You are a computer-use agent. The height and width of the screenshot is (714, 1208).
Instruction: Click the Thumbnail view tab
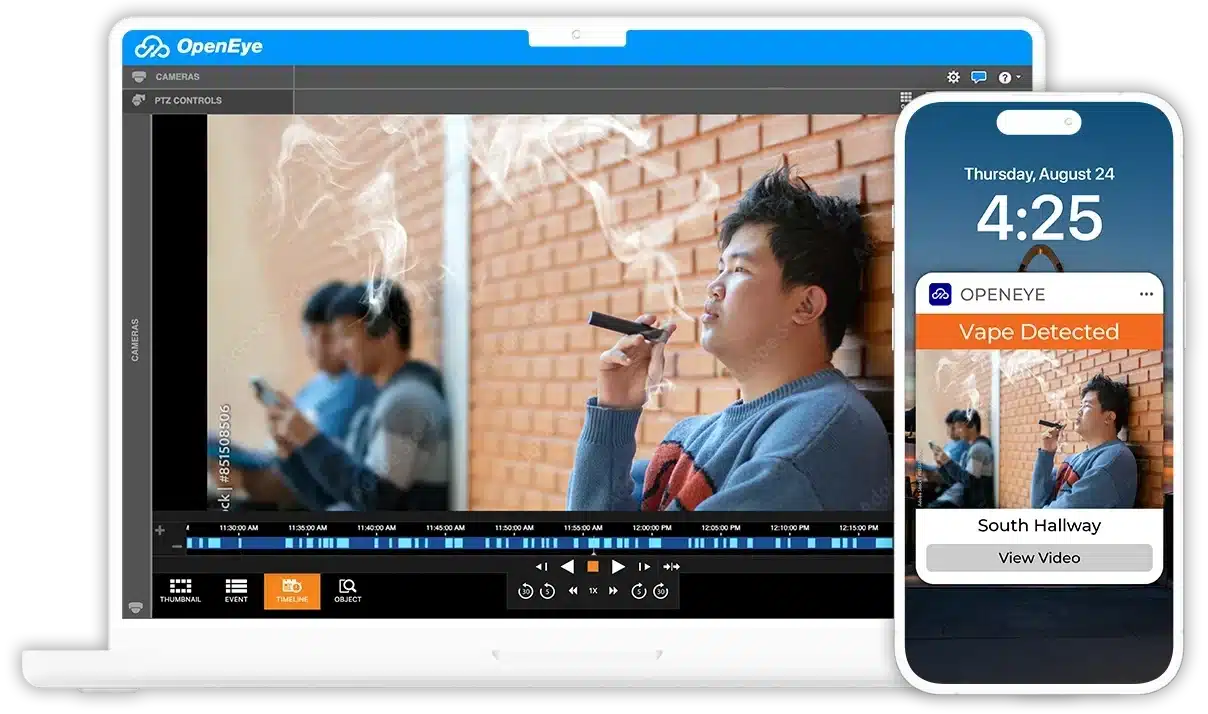click(x=180, y=590)
